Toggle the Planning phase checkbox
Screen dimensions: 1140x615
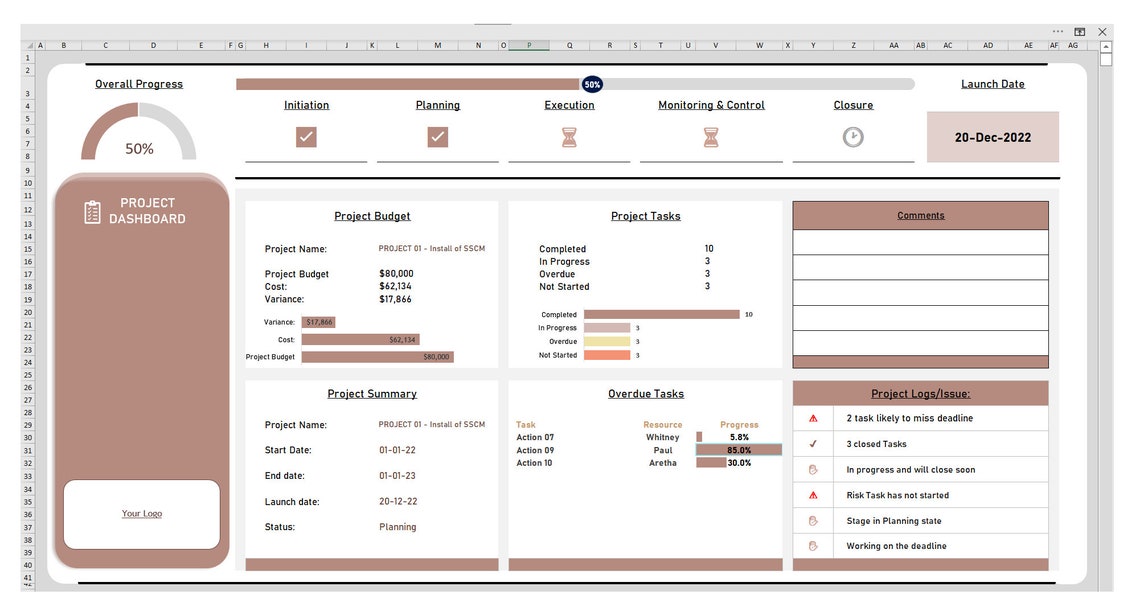438,136
